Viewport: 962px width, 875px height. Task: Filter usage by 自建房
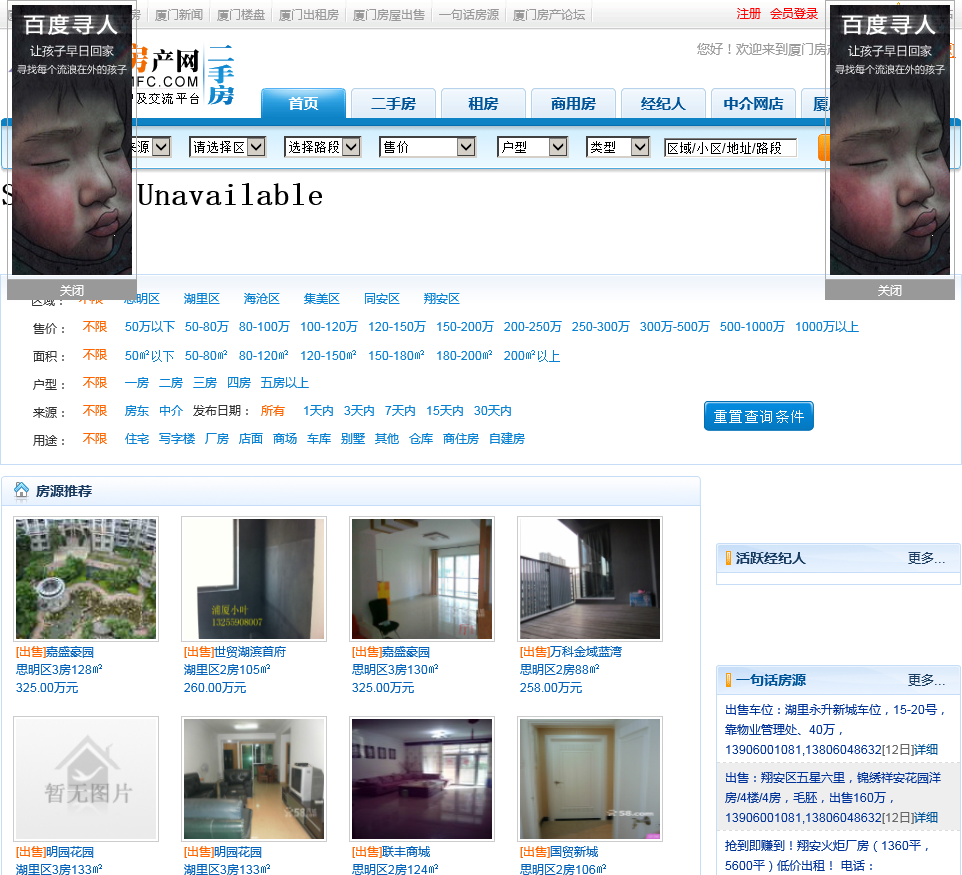coord(507,439)
